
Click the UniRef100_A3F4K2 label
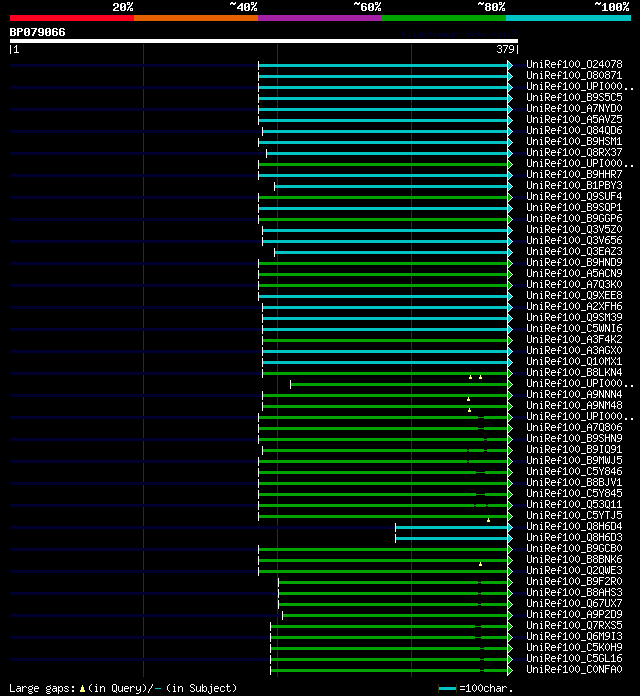tap(574, 340)
